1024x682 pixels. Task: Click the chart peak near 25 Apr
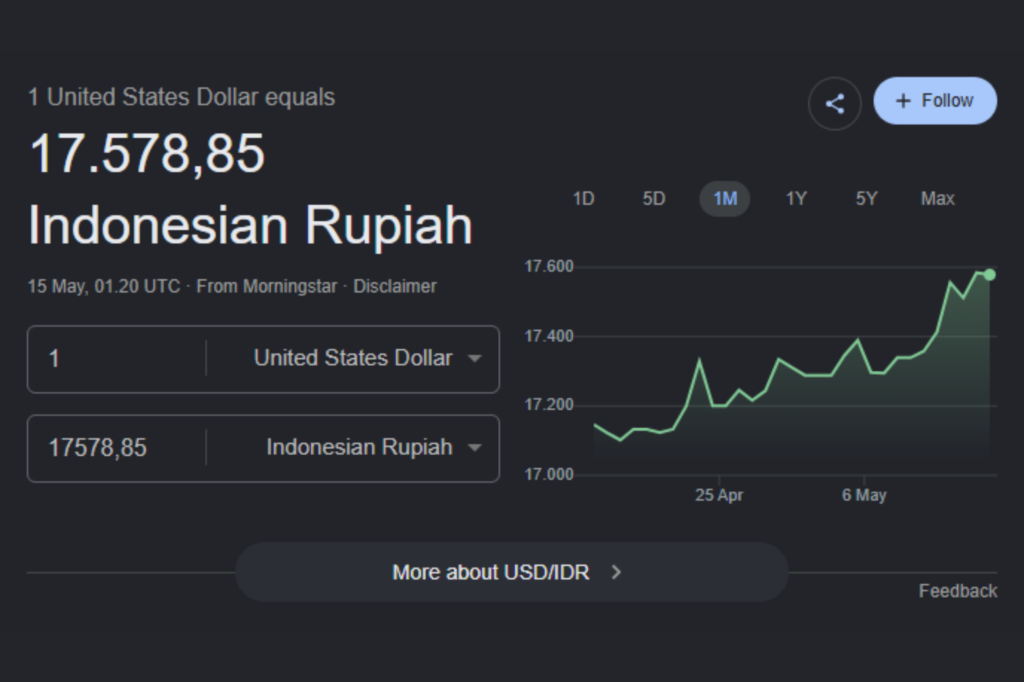[699, 359]
